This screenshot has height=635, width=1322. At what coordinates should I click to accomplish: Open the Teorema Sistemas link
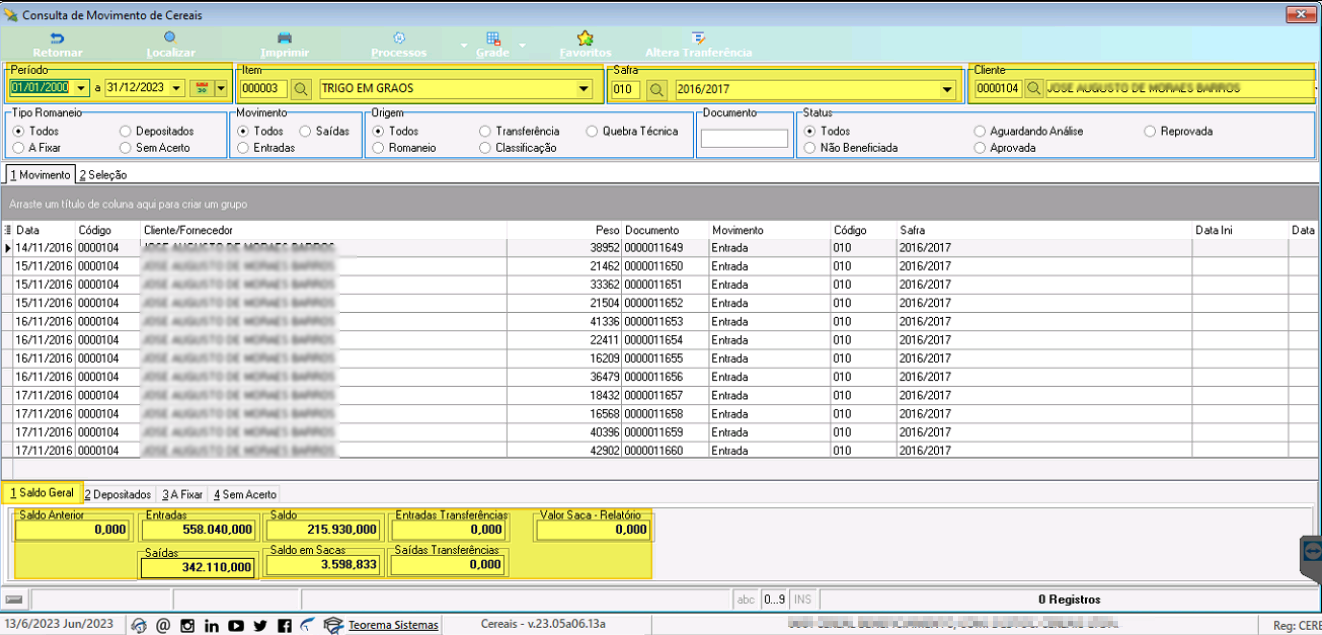pos(393,625)
